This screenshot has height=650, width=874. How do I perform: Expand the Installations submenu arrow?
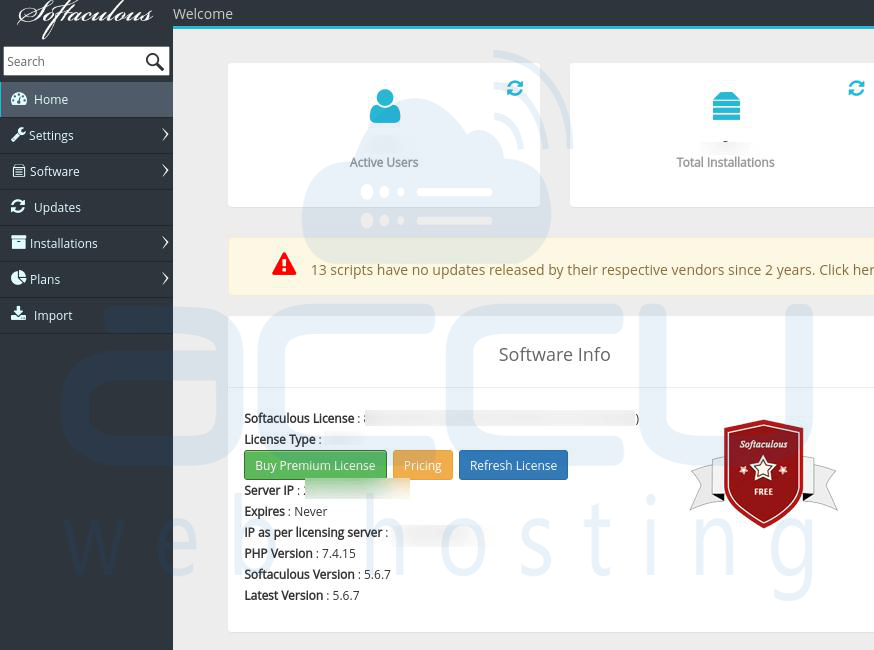coord(165,242)
